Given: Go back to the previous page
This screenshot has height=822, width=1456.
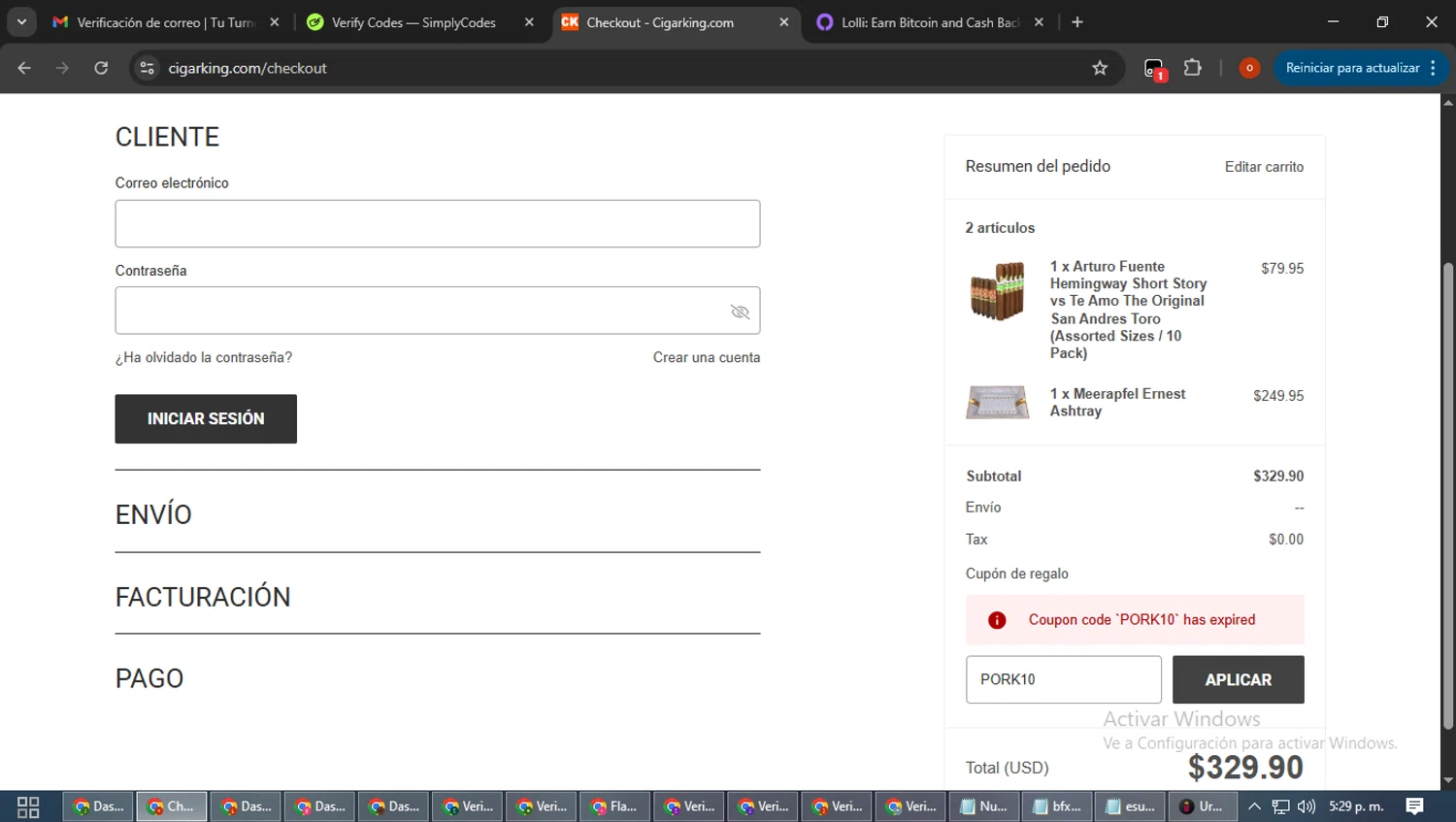Looking at the screenshot, I should coord(24,68).
